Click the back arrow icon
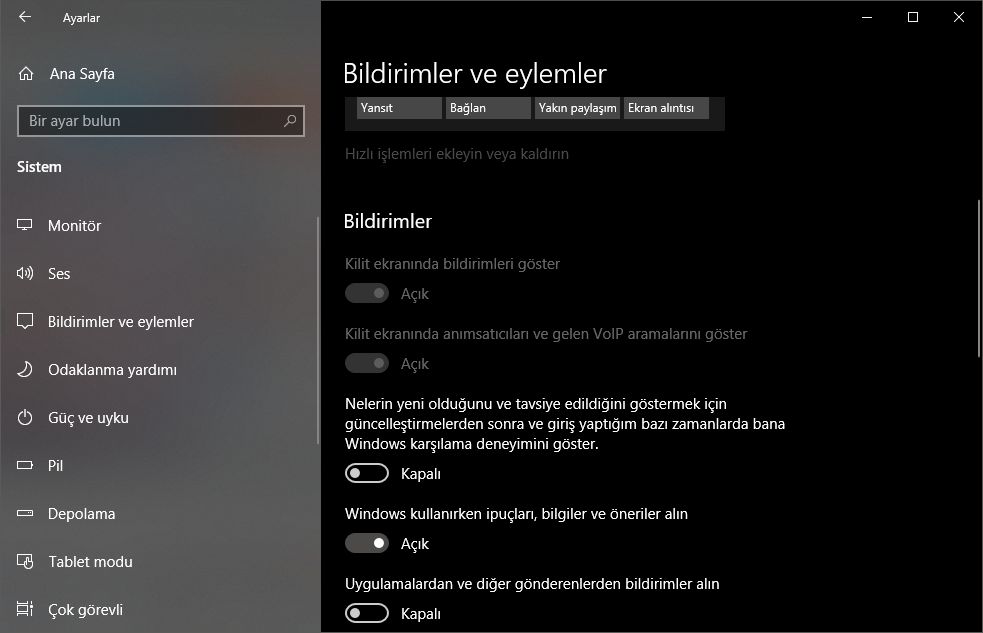983x633 pixels. [25, 17]
